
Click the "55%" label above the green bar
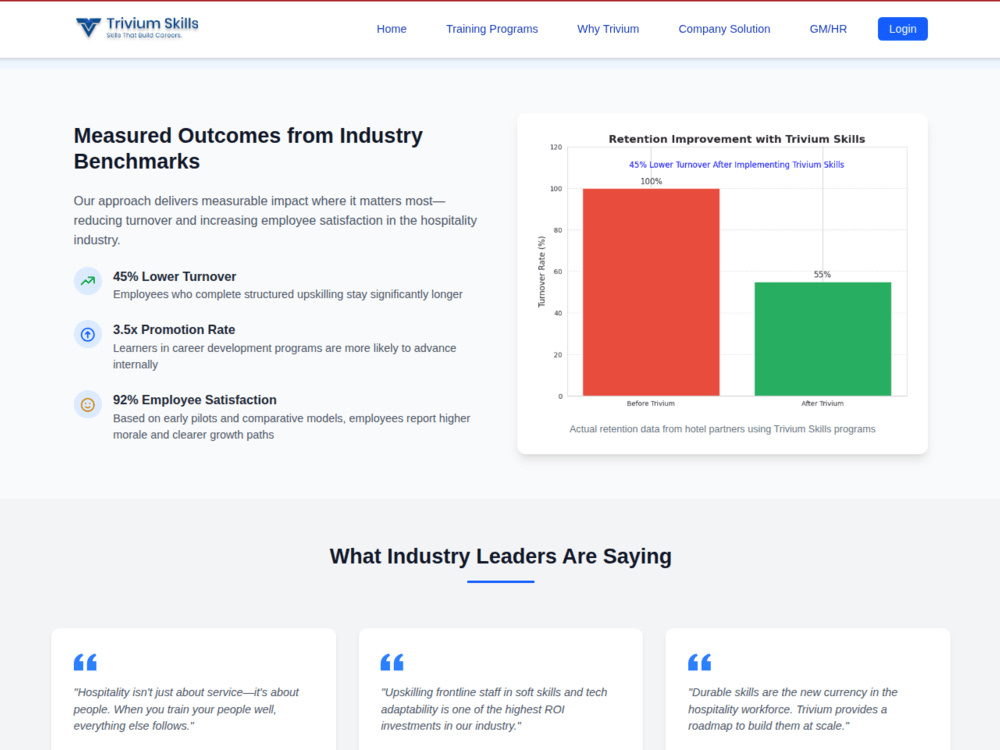[x=823, y=275]
